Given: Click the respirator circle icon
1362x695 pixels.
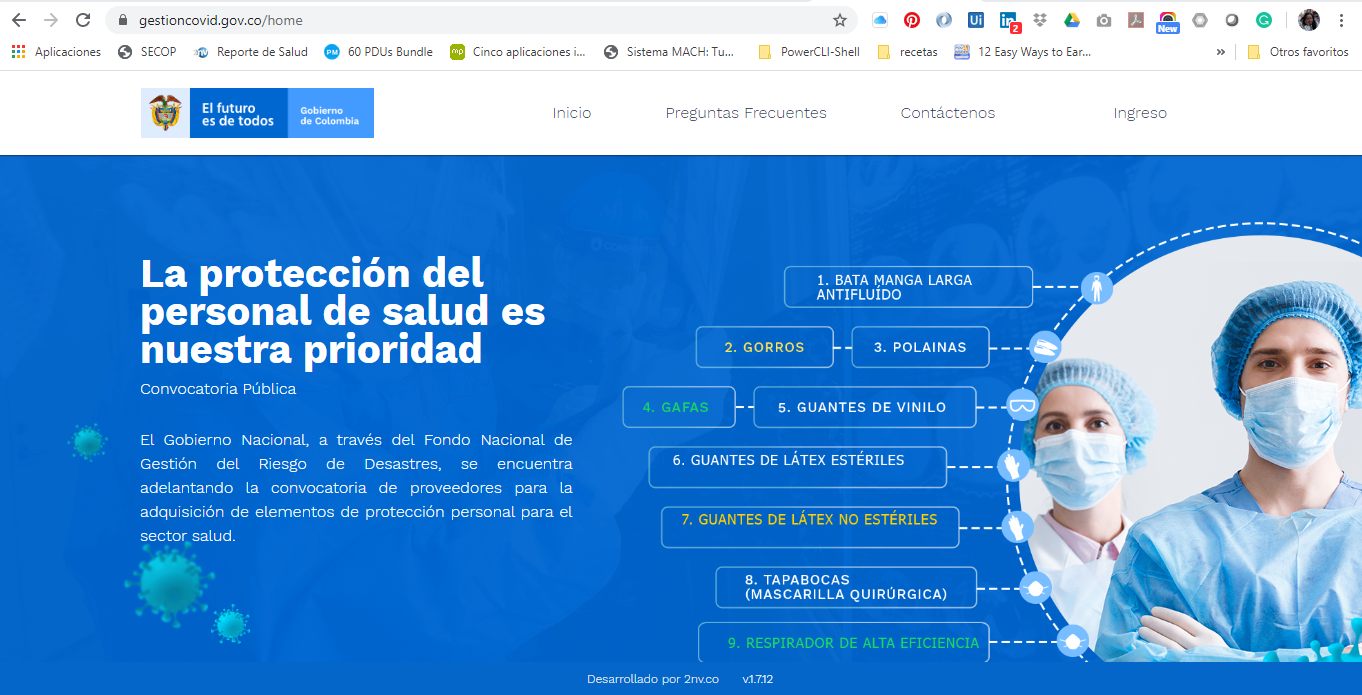Looking at the screenshot, I should pyautogui.click(x=1073, y=641).
